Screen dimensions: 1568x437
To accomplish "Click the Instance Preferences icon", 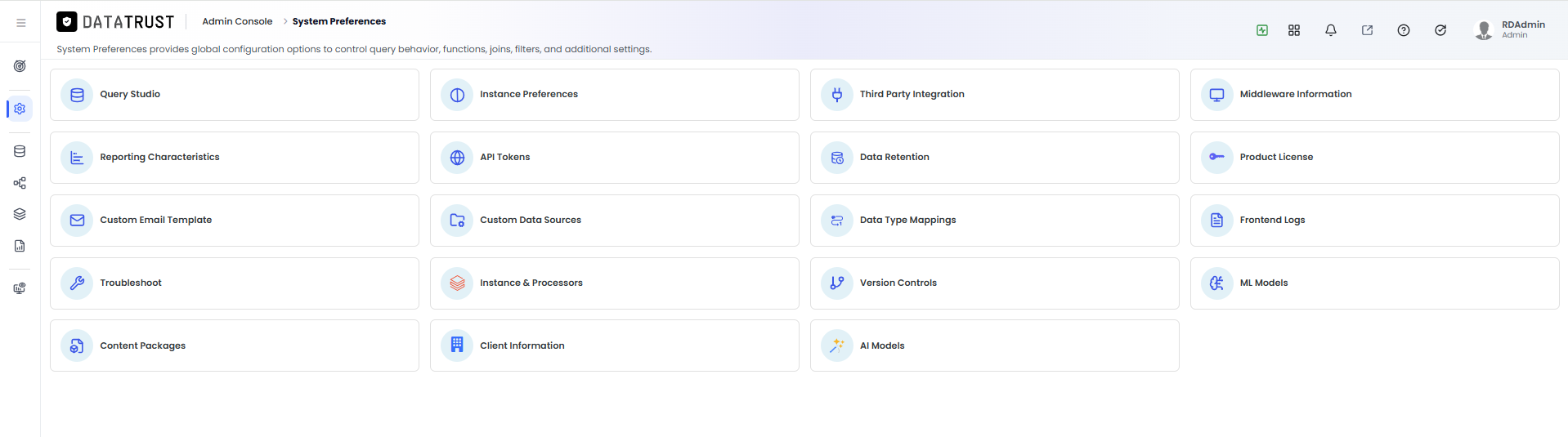I will pyautogui.click(x=457, y=95).
